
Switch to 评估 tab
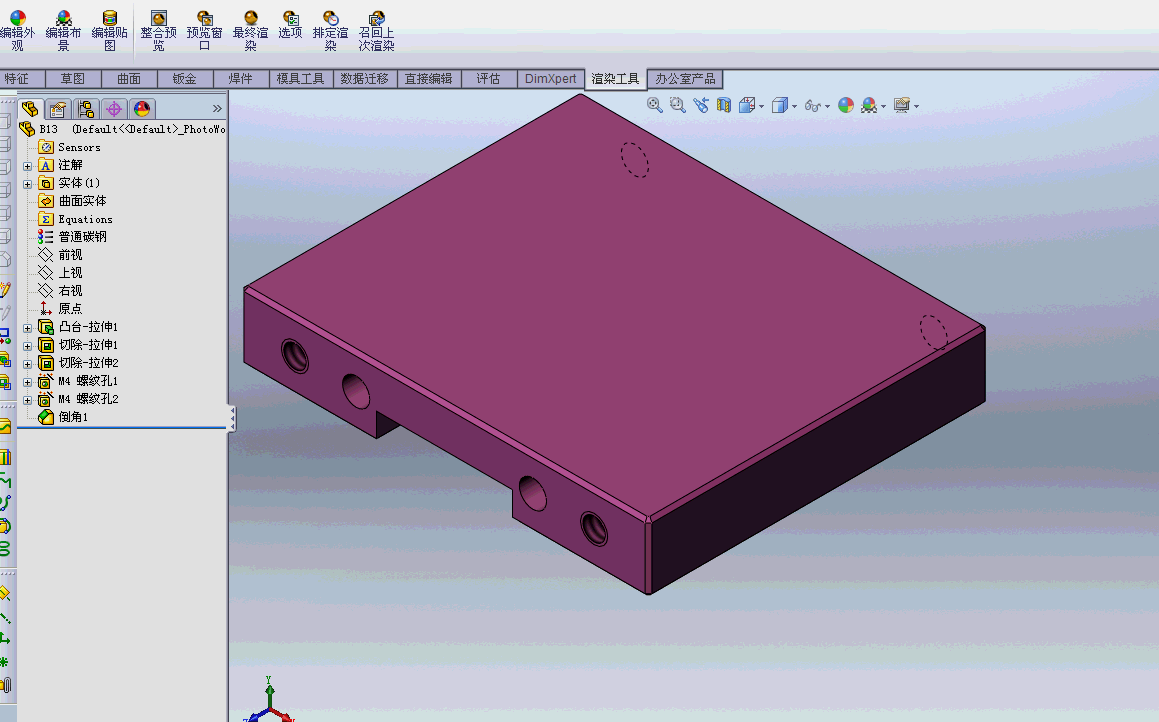click(x=489, y=78)
